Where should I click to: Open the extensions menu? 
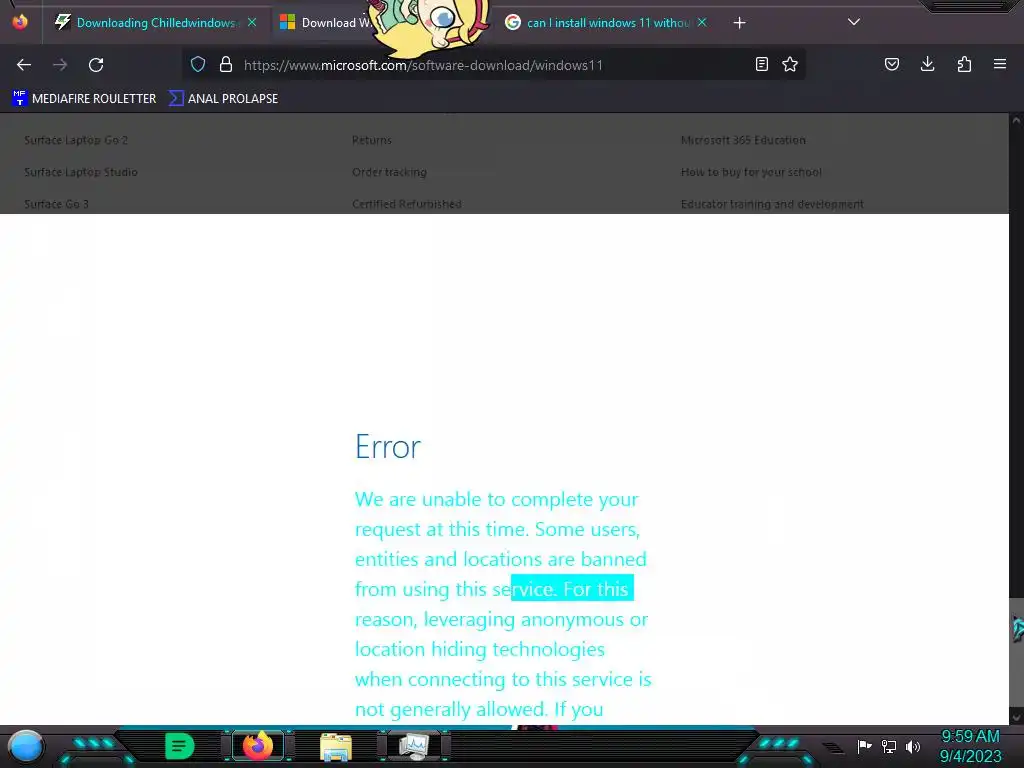pyautogui.click(x=964, y=64)
